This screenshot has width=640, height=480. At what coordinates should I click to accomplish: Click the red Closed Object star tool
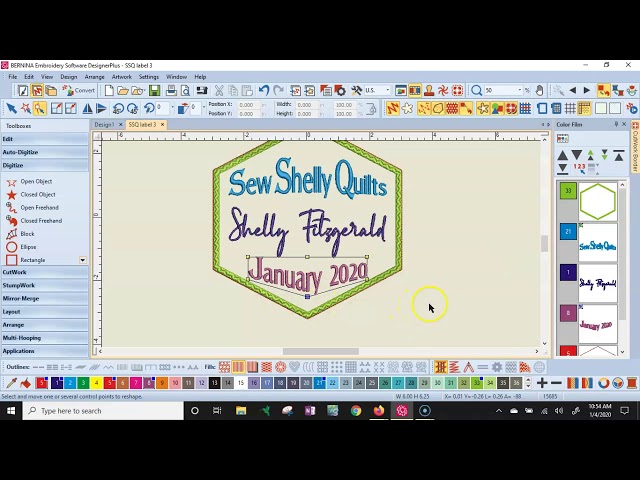pos(11,195)
